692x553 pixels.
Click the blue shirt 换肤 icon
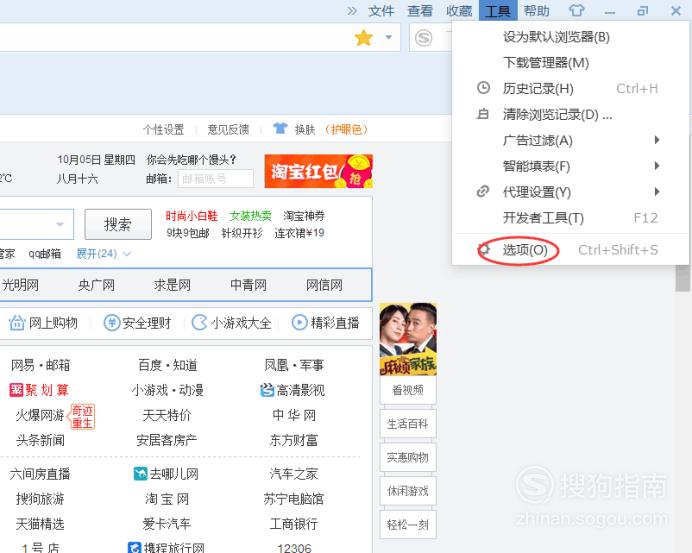(280, 128)
